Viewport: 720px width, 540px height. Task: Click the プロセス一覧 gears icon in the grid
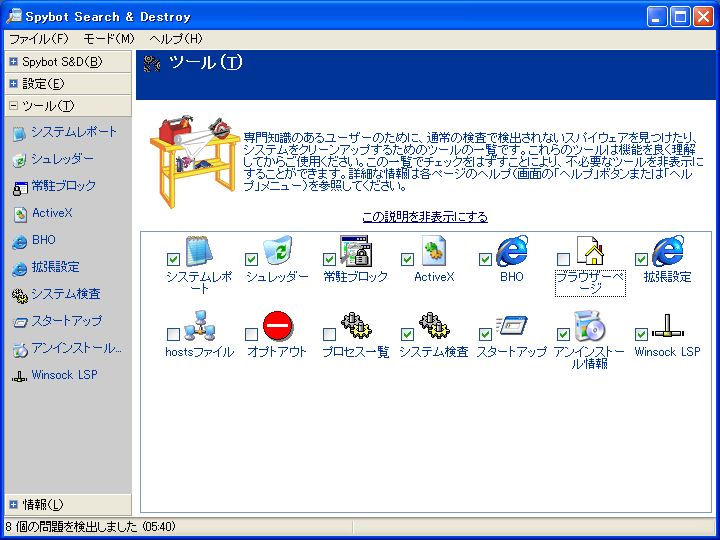point(356,326)
